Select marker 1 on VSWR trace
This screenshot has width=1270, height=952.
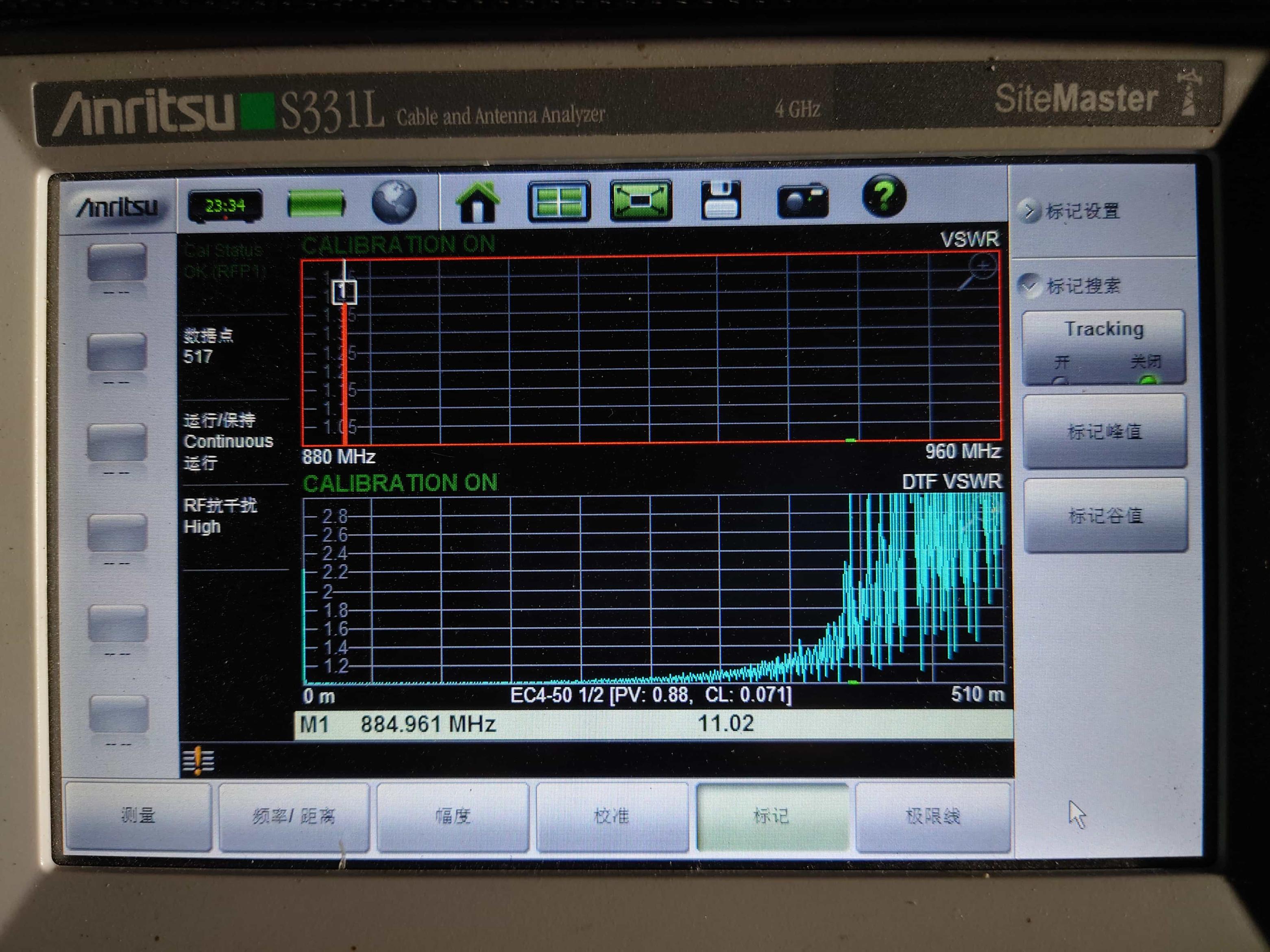click(x=344, y=292)
